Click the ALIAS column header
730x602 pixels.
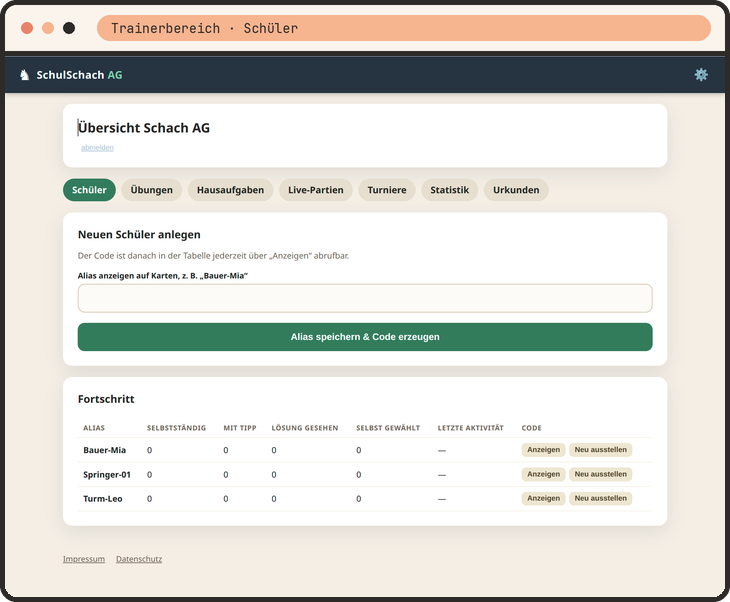point(94,428)
